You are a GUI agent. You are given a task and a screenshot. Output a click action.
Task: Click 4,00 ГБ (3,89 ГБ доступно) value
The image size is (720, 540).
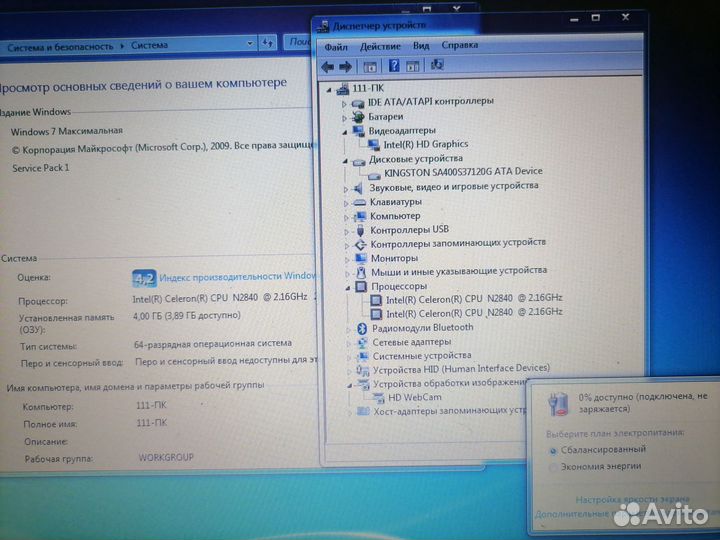tap(186, 315)
